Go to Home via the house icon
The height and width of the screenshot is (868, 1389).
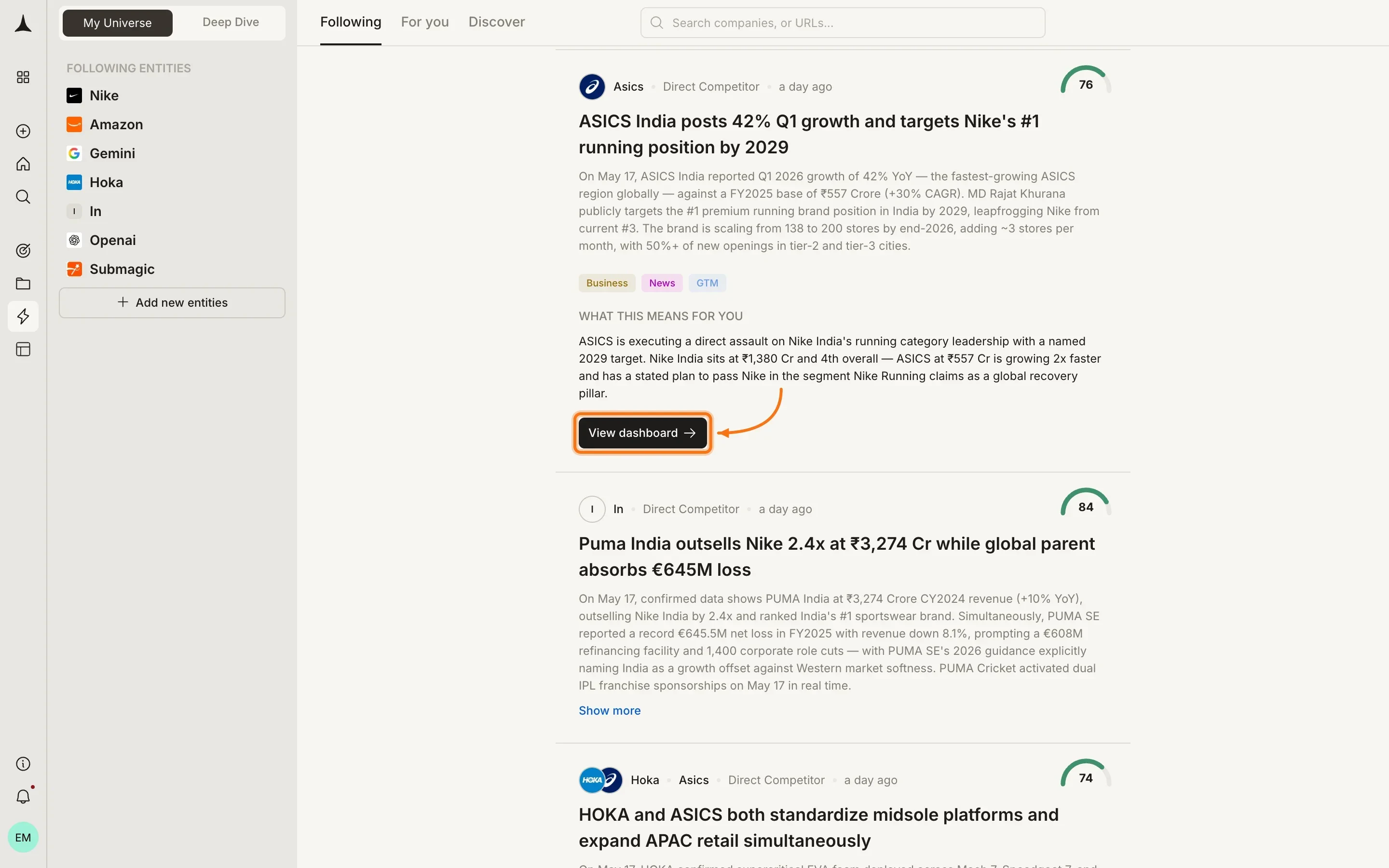coord(23,164)
